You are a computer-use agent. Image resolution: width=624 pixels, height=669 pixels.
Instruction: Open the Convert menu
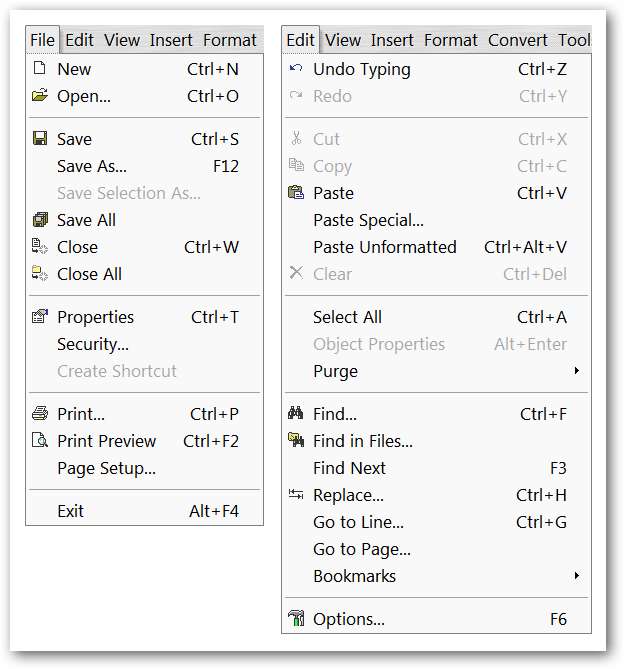pyautogui.click(x=517, y=40)
